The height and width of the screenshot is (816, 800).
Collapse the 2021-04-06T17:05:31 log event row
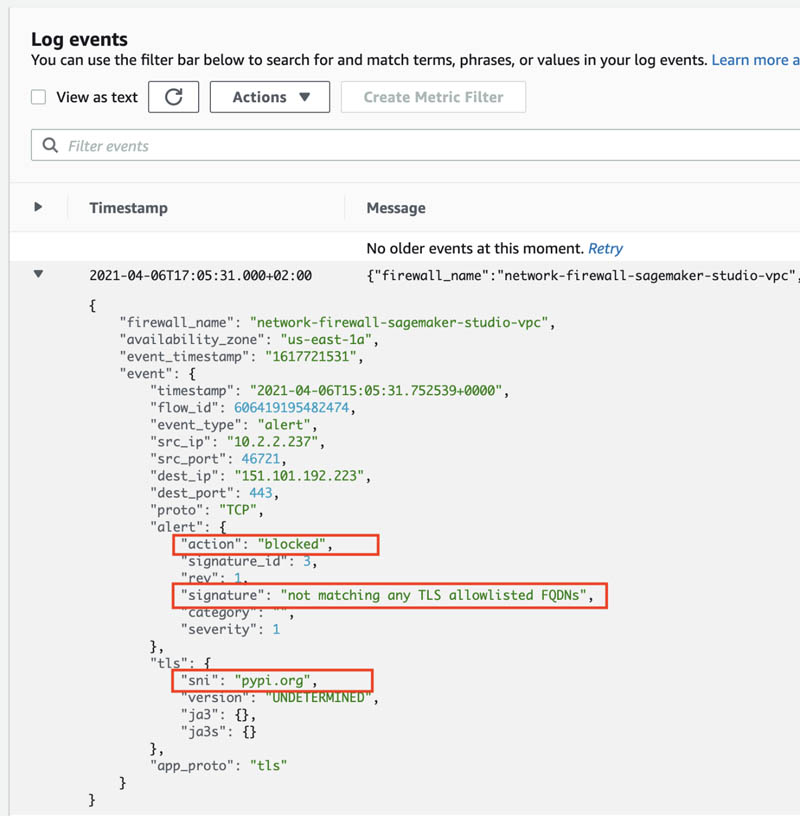pyautogui.click(x=38, y=274)
